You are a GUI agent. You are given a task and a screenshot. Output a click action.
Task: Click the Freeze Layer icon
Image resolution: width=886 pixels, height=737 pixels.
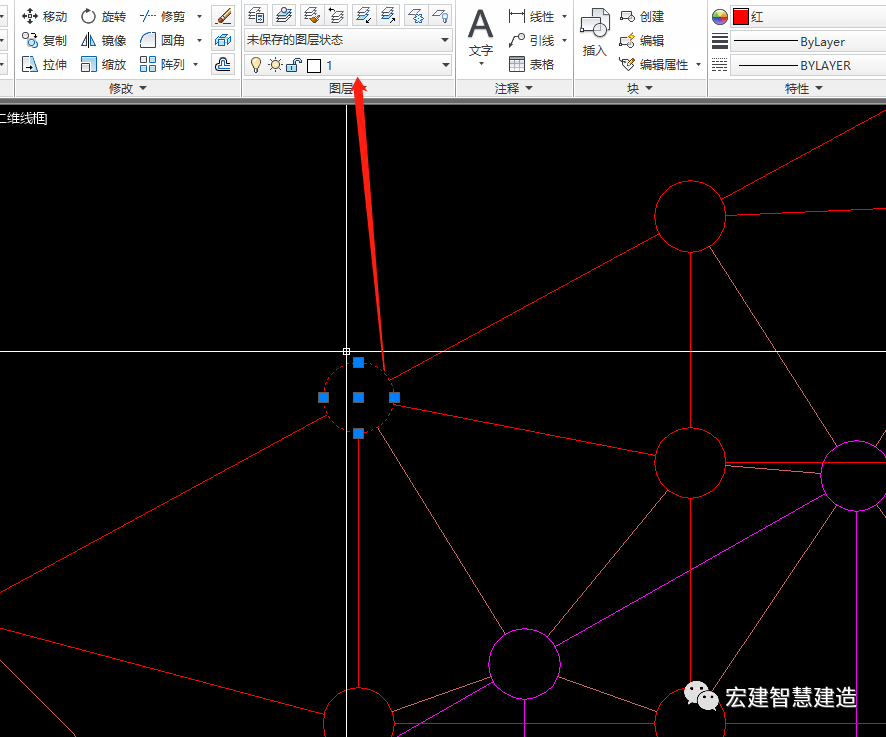(x=416, y=15)
